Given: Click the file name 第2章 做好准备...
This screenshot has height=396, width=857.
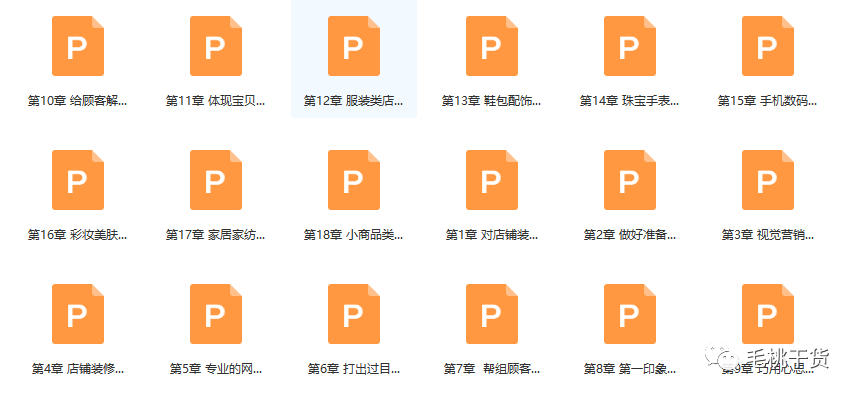Looking at the screenshot, I should pyautogui.click(x=630, y=235).
